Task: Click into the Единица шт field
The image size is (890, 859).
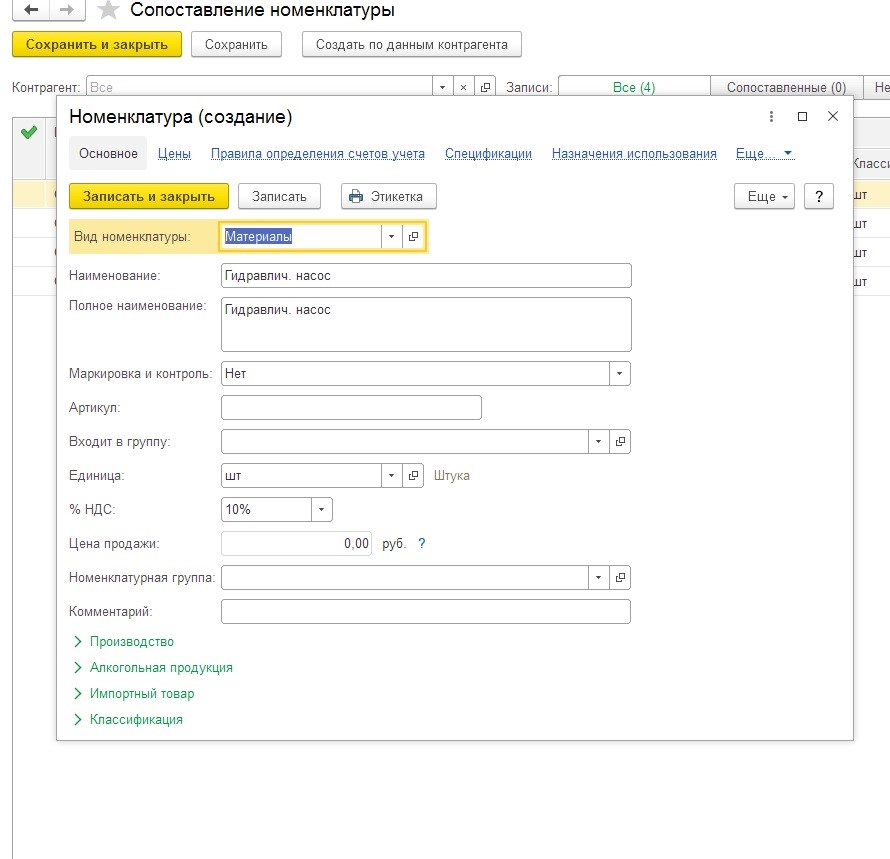Action: click(301, 476)
